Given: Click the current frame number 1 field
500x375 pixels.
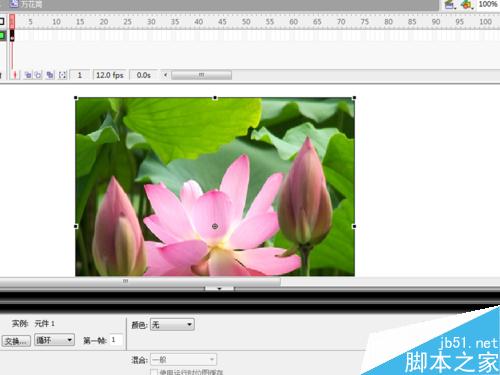Looking at the screenshot, I should pos(80,75).
